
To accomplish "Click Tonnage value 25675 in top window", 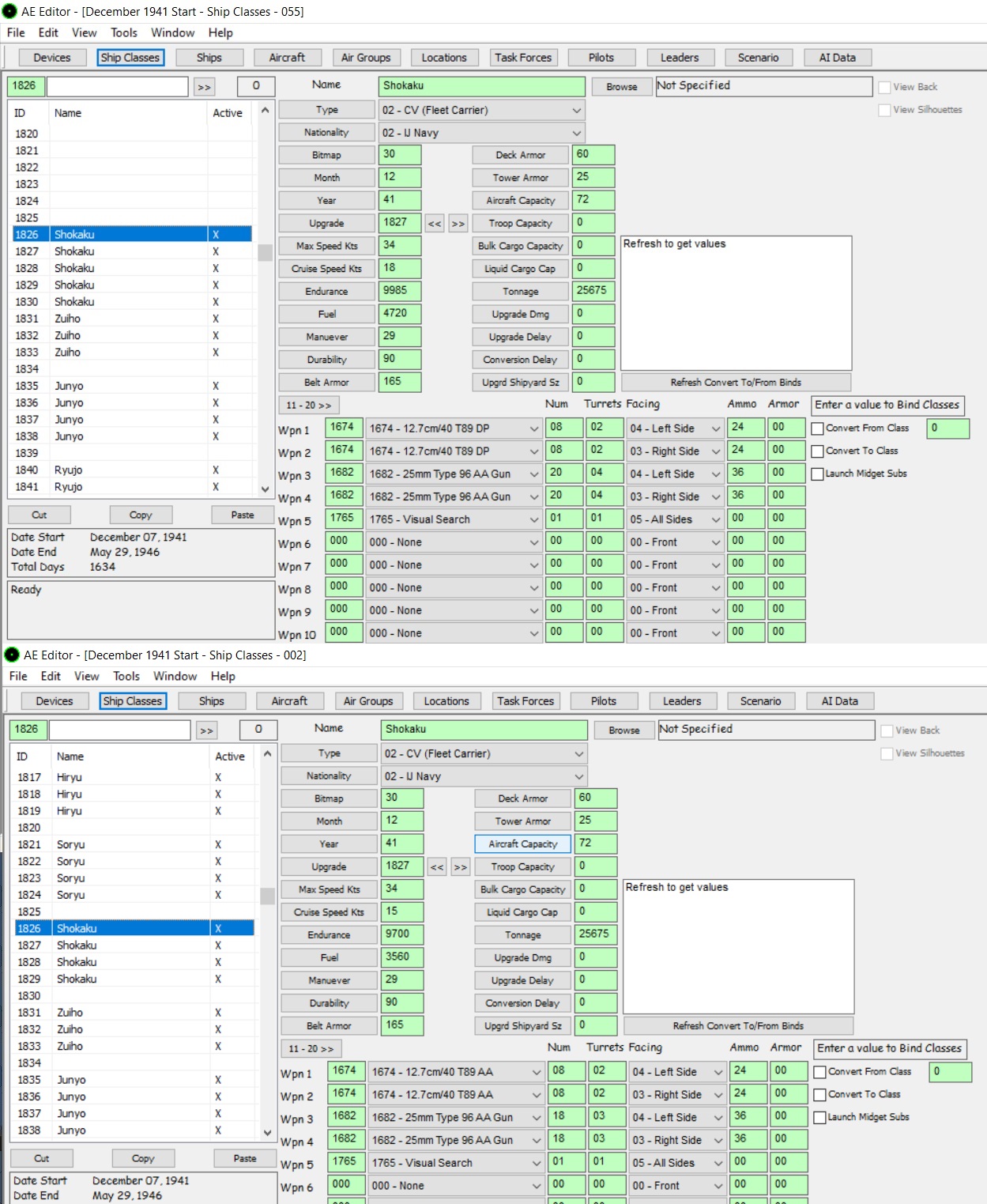I will (x=593, y=291).
